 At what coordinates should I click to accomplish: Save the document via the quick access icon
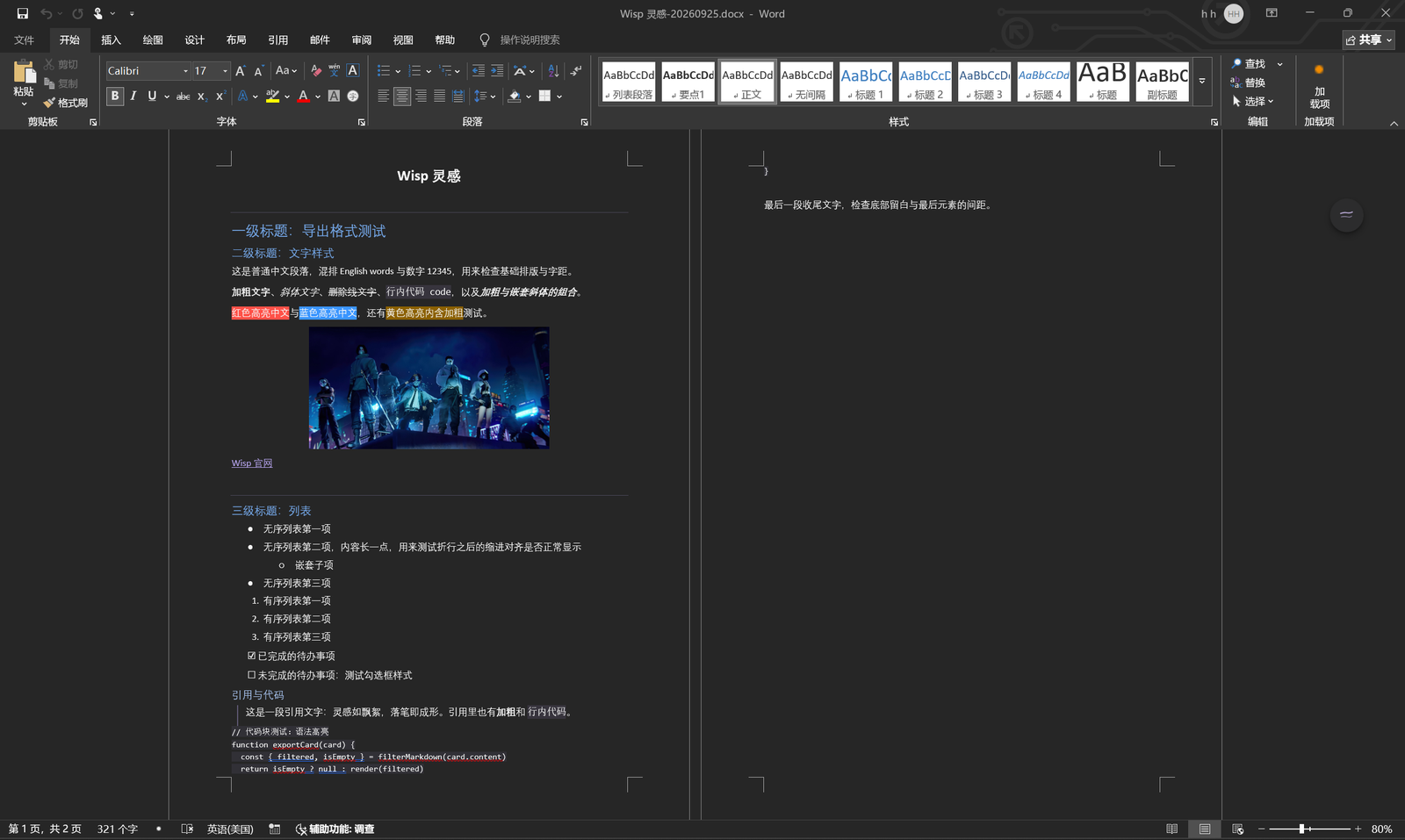coord(23,13)
